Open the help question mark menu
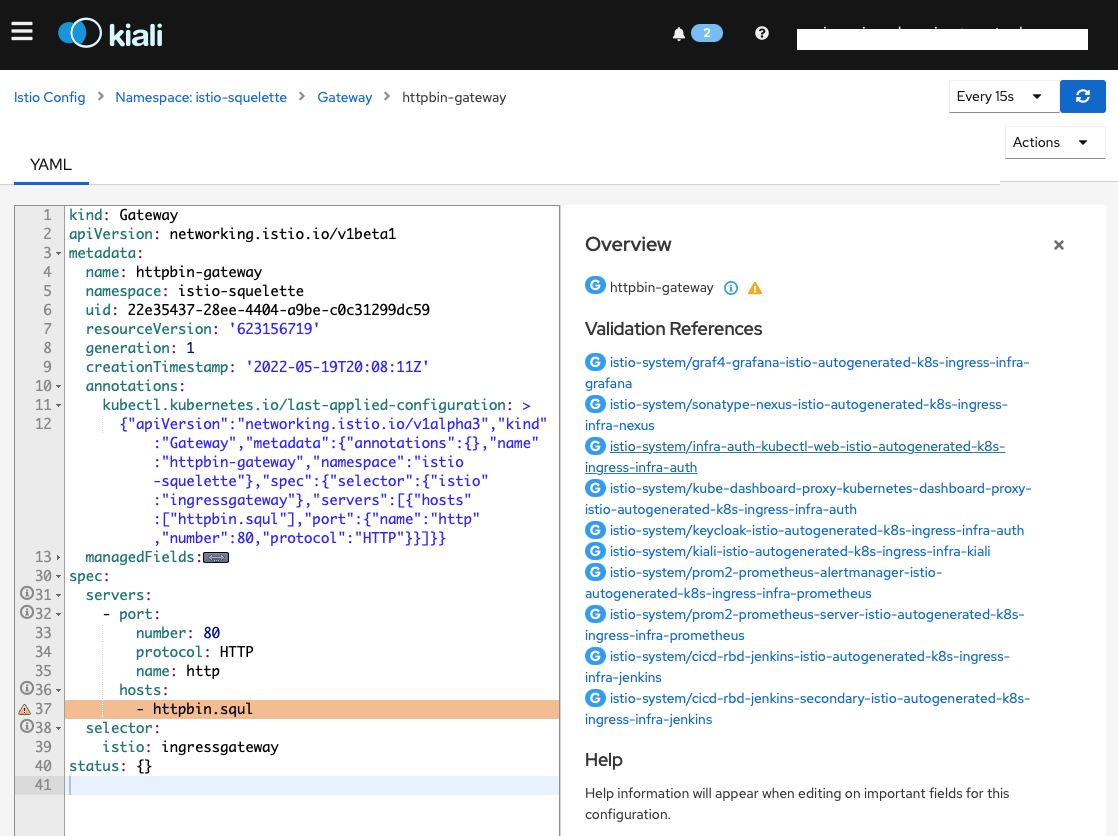Viewport: 1118px width, 836px height. click(761, 33)
